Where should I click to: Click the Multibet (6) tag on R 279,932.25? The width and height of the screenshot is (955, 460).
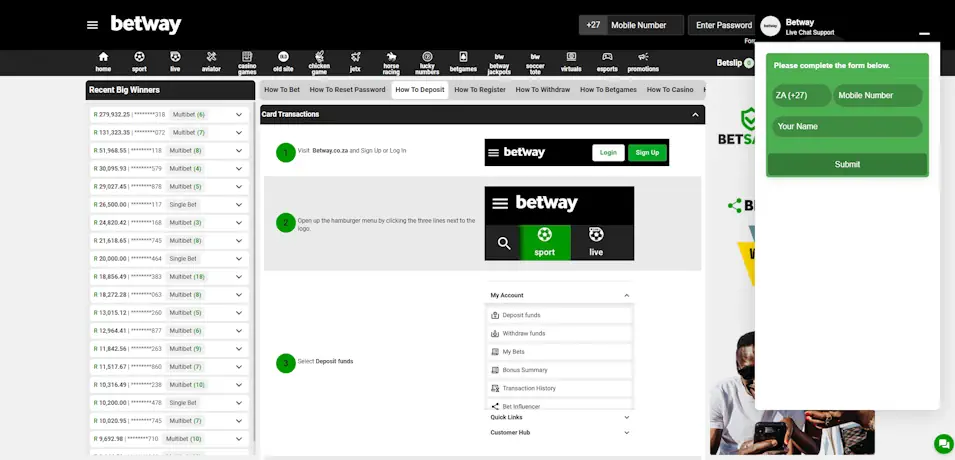(x=189, y=115)
